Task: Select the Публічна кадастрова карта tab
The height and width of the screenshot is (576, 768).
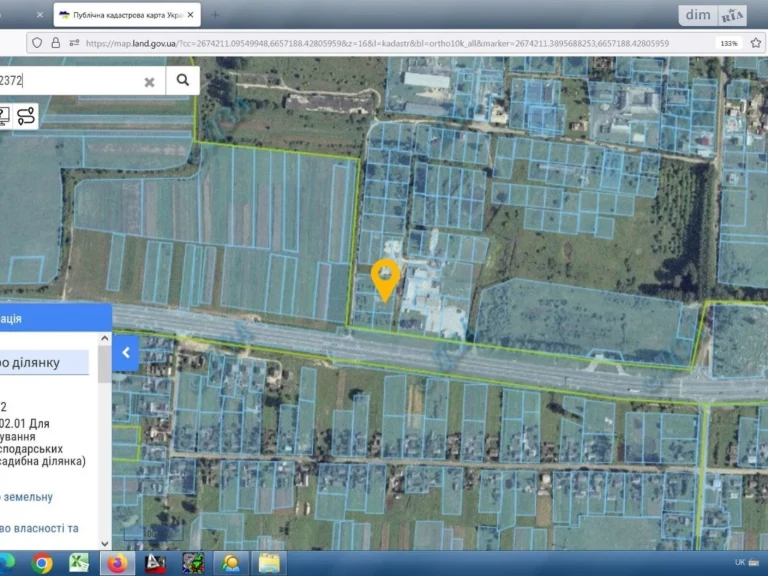Action: tap(127, 15)
